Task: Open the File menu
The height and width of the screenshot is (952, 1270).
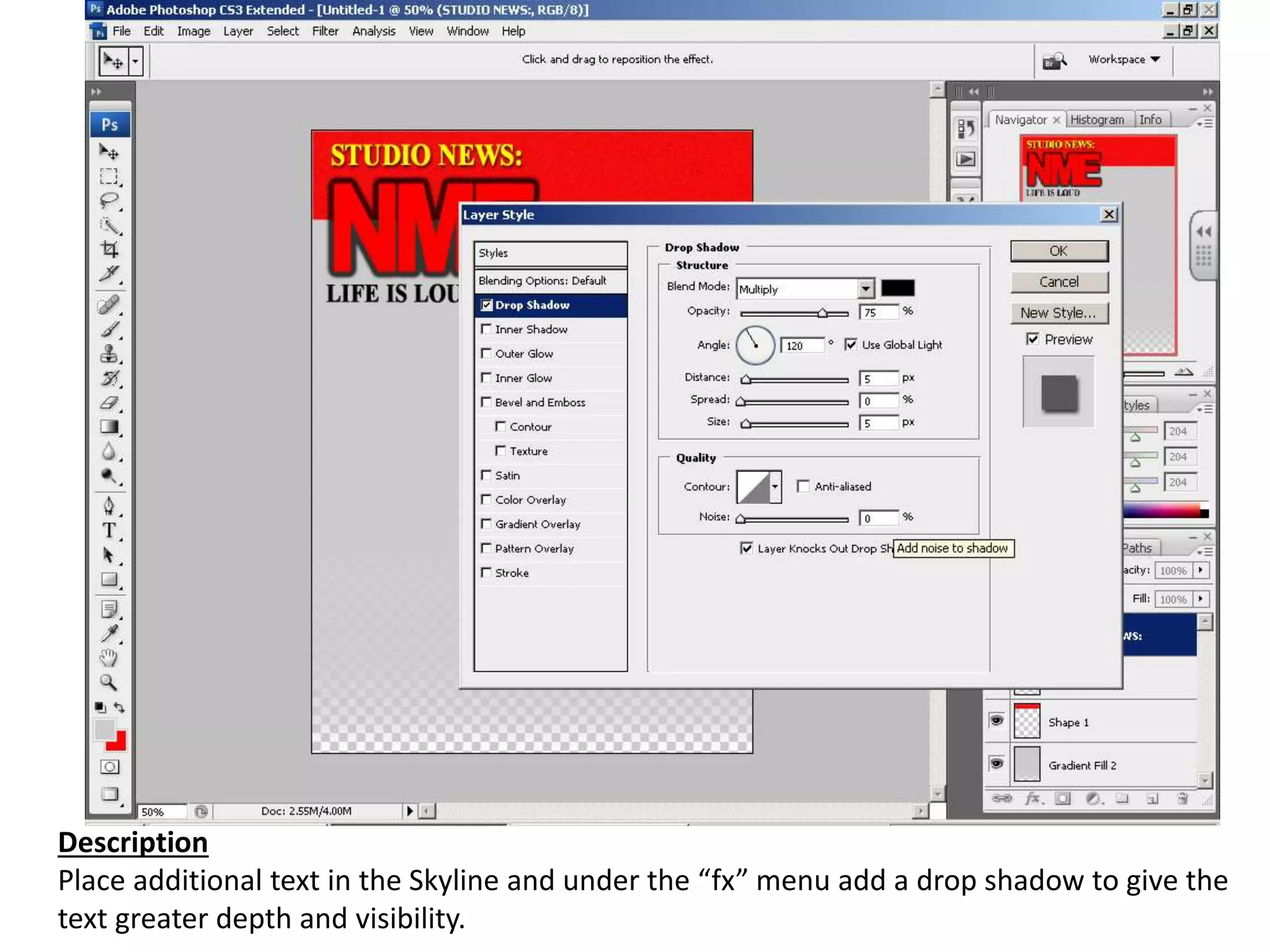Action: tap(122, 31)
